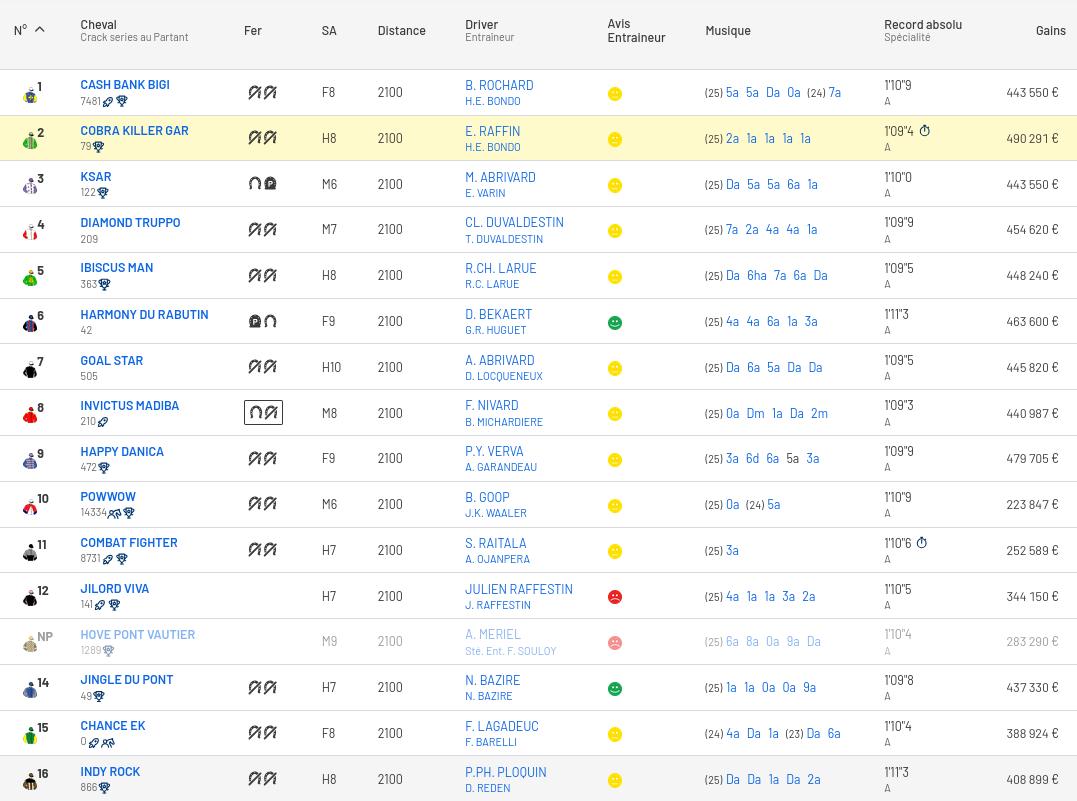
Task: Click green smiley for HARMONY DU RABUTIN
Action: (x=615, y=323)
